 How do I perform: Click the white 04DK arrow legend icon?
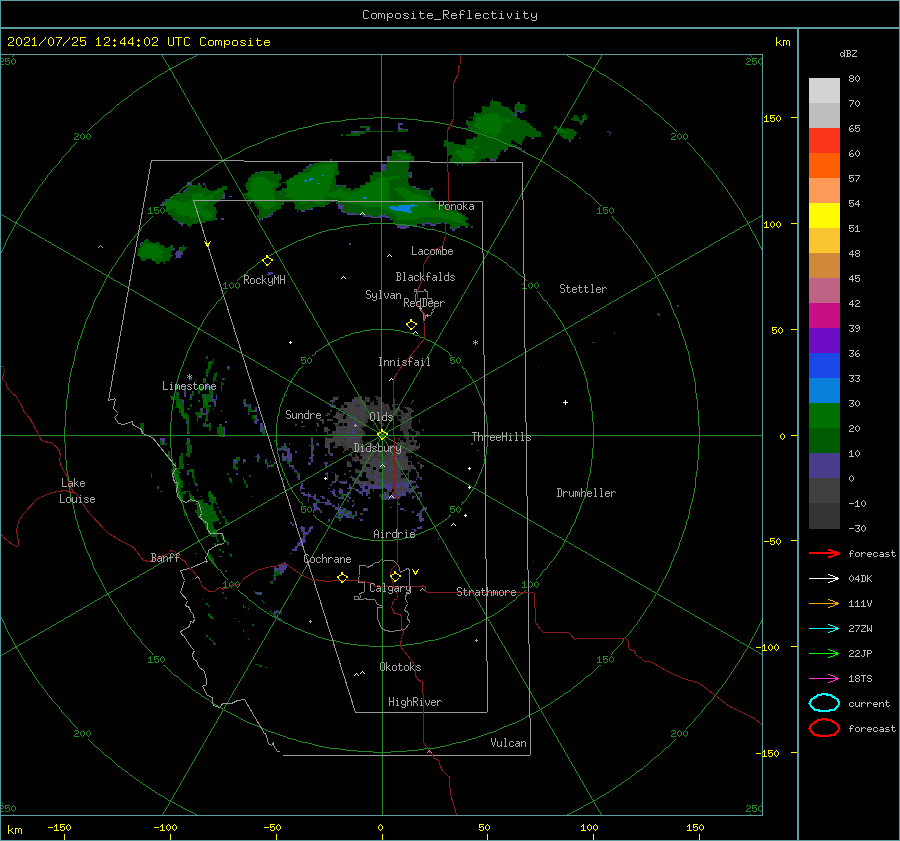coord(824,579)
